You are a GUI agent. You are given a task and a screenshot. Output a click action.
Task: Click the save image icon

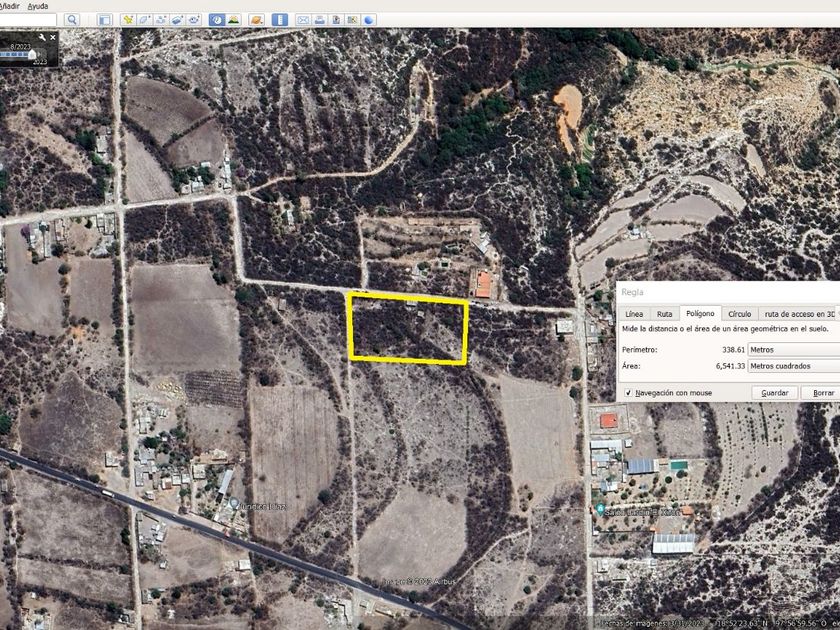336,20
